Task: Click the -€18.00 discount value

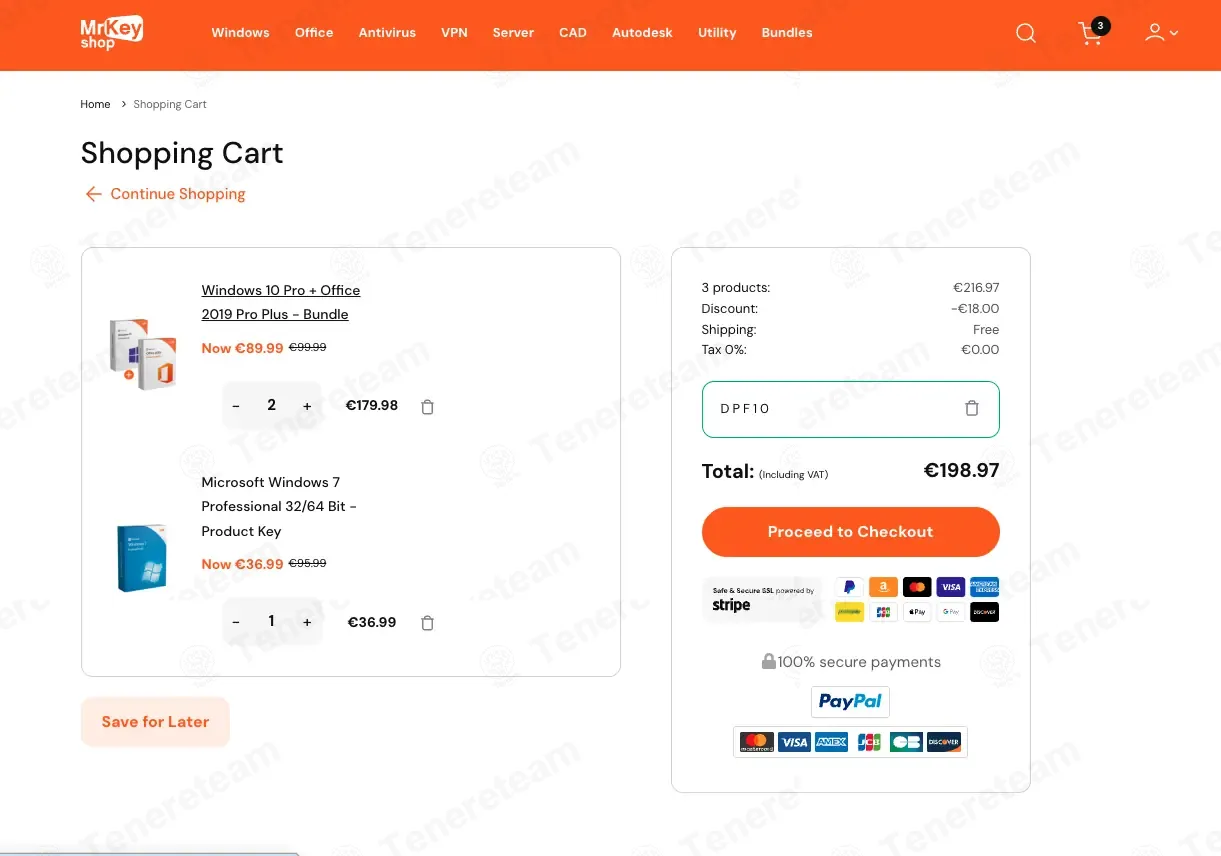Action: 975,309
